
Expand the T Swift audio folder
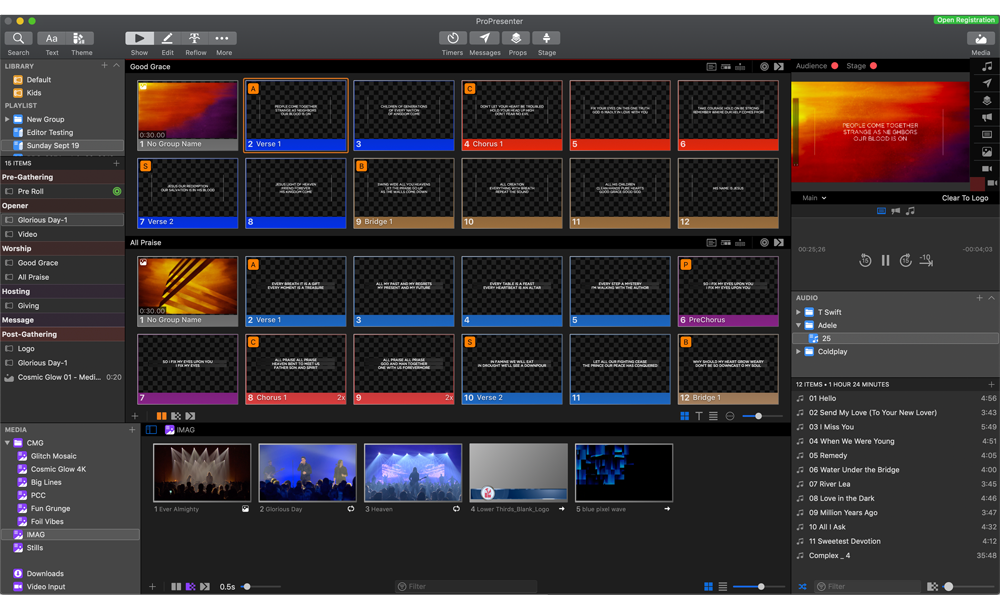tap(799, 312)
